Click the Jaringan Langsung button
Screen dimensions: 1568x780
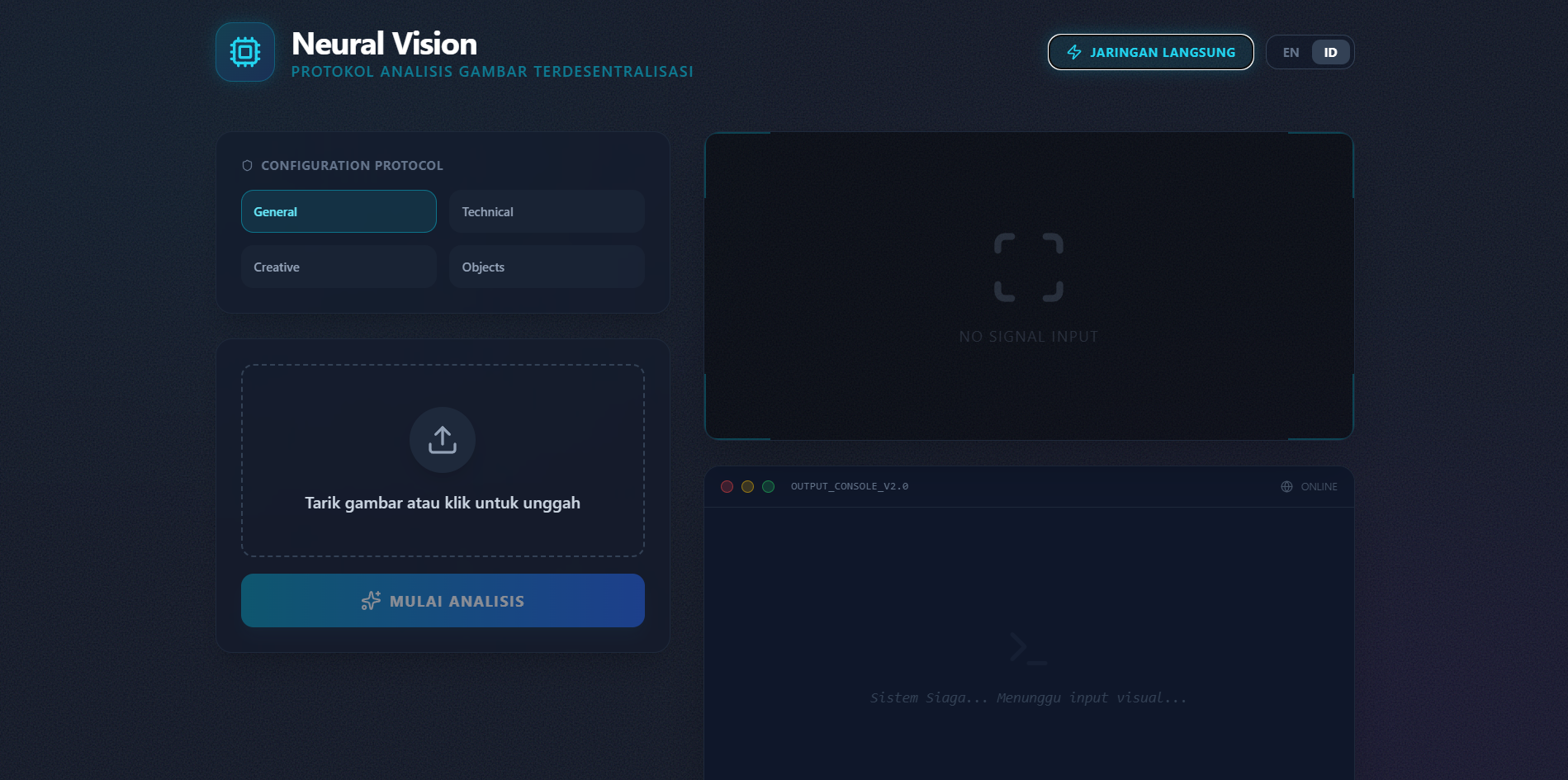point(1150,51)
